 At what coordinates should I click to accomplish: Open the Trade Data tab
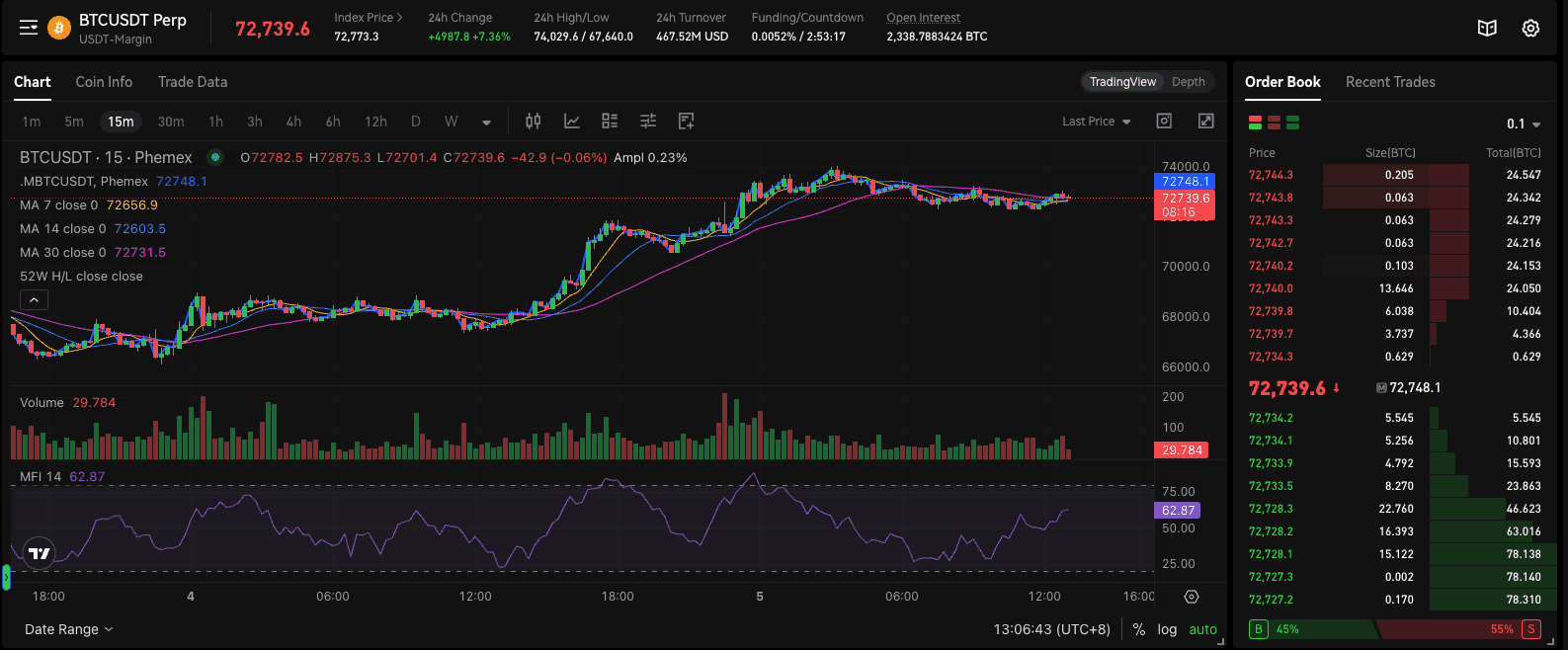tap(193, 82)
